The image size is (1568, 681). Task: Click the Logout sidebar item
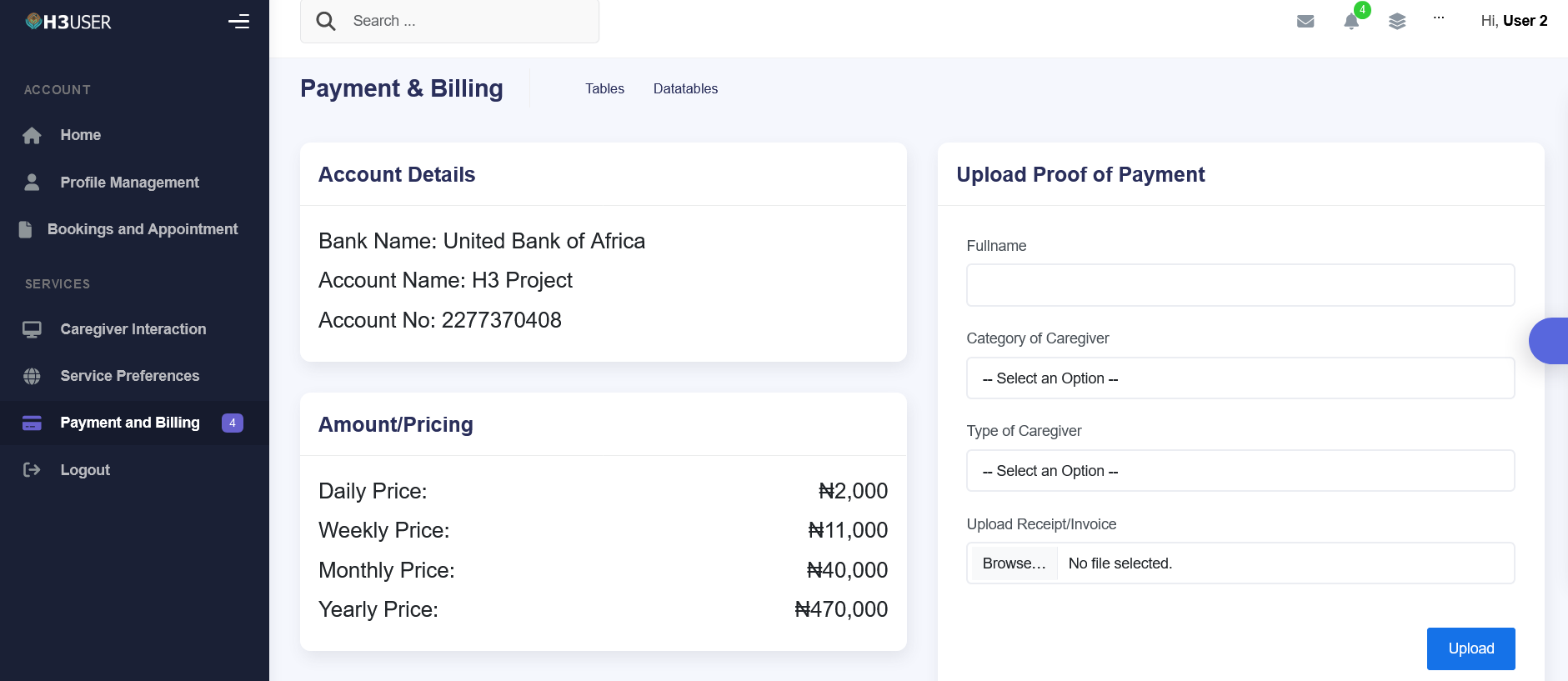coord(85,470)
